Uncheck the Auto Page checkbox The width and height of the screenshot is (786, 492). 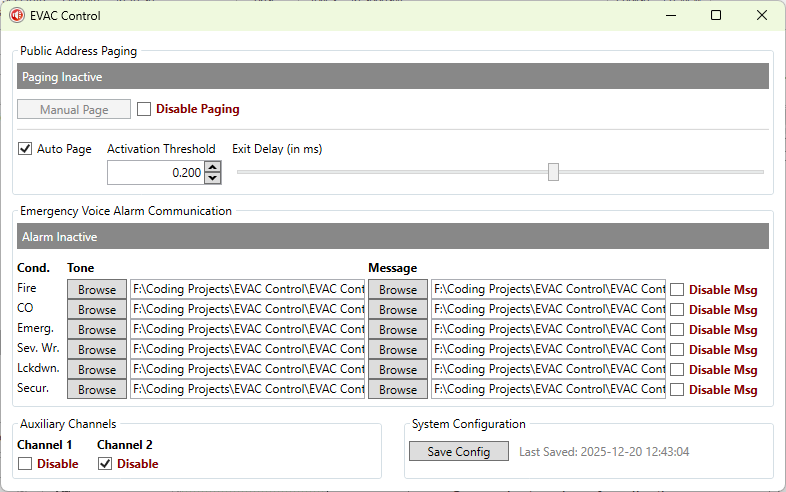pos(25,149)
